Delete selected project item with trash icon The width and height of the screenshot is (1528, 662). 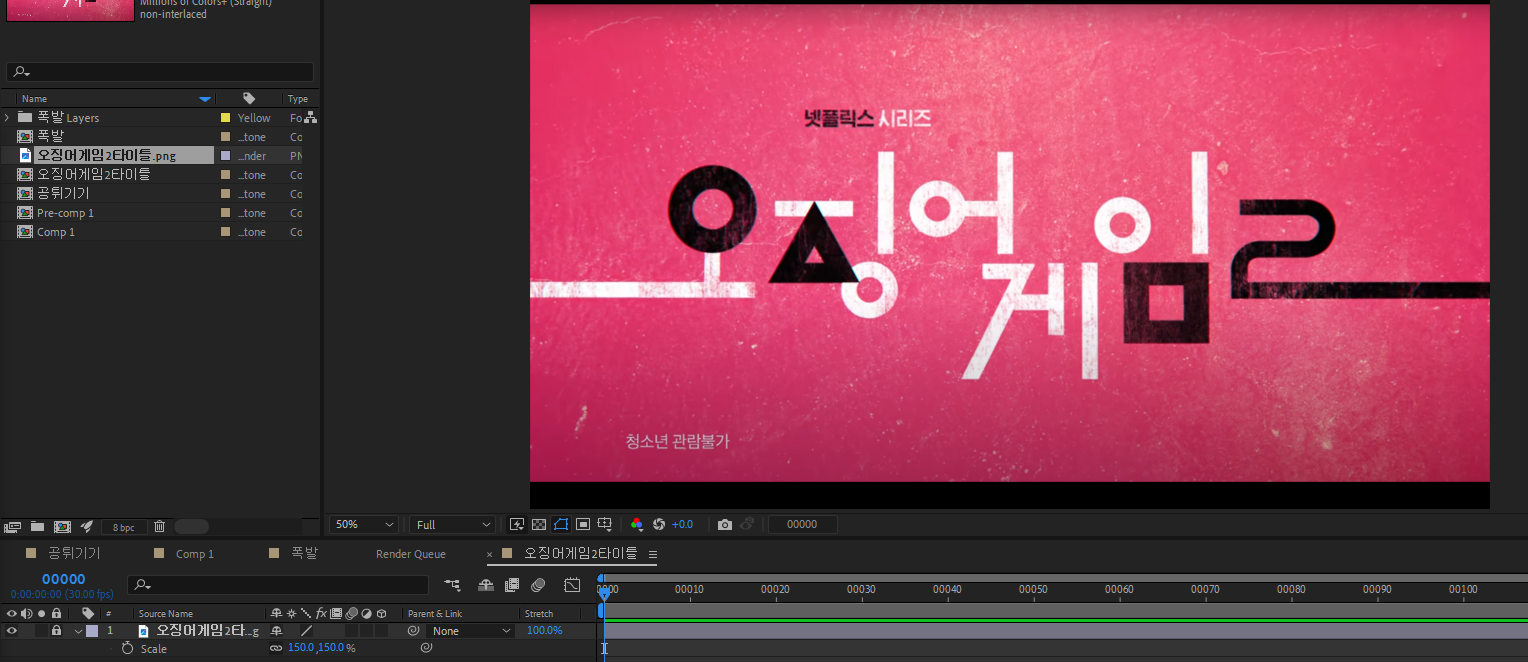(x=159, y=526)
